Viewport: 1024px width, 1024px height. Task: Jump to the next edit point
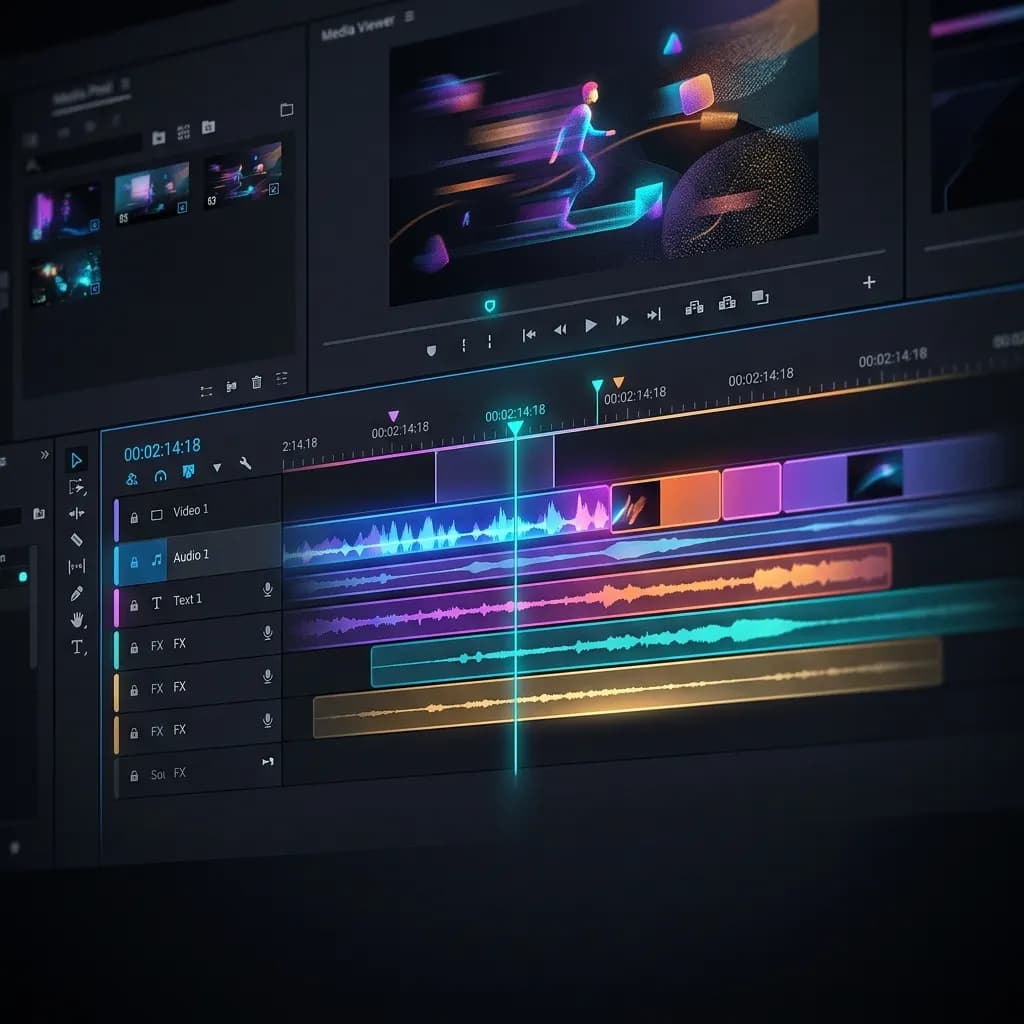pos(654,315)
